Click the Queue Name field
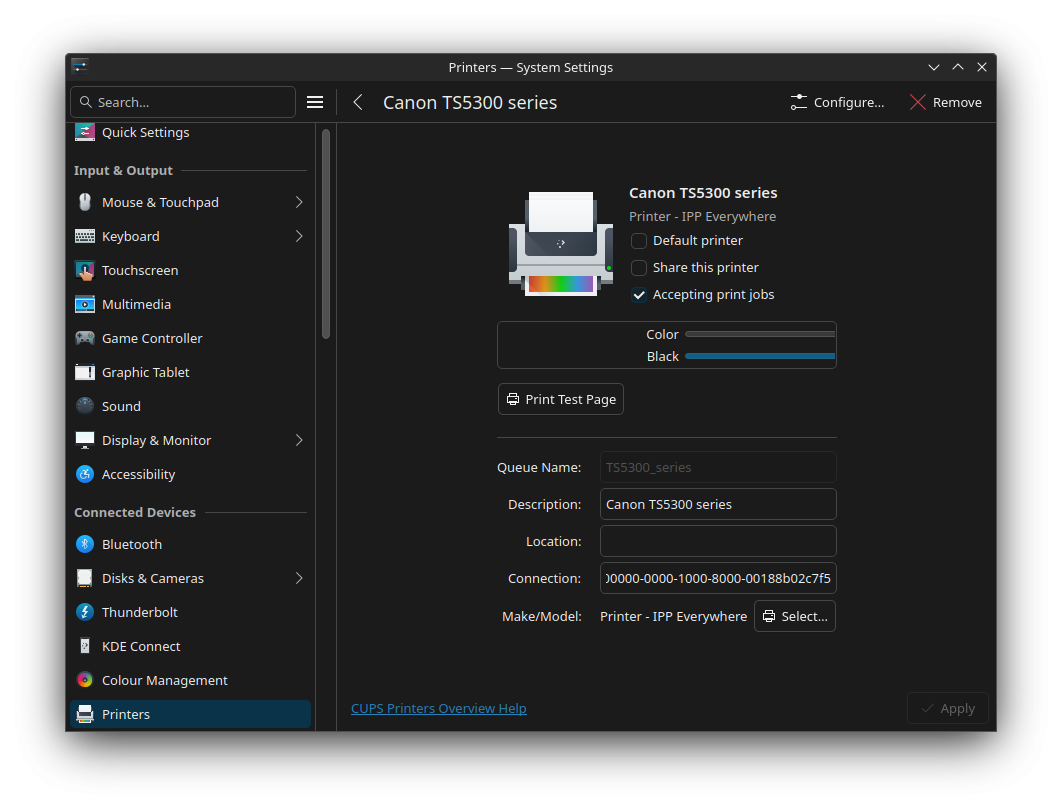This screenshot has height=809, width=1062. click(x=718, y=468)
